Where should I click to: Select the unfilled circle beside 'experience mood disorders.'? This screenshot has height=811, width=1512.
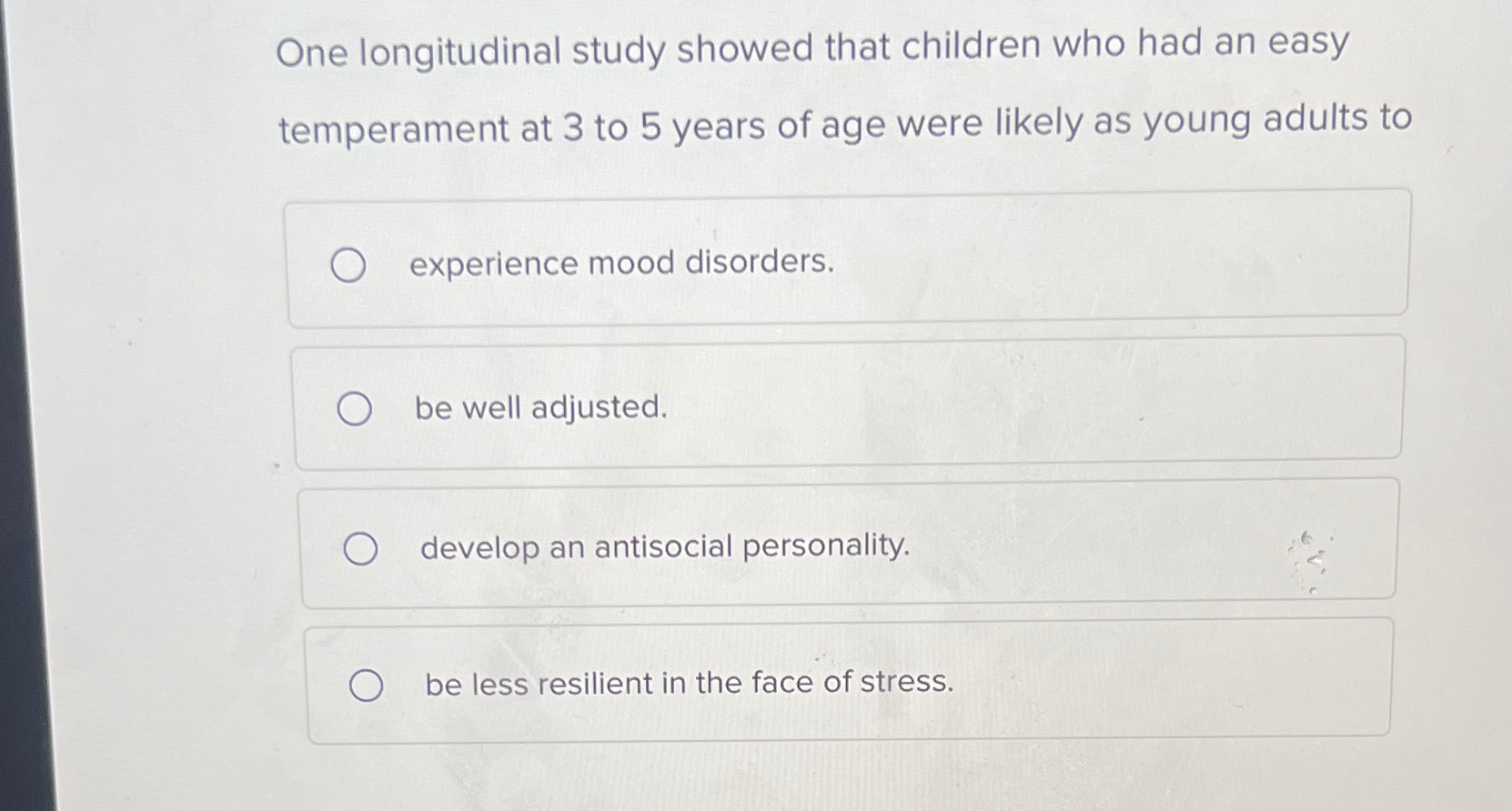(x=349, y=265)
